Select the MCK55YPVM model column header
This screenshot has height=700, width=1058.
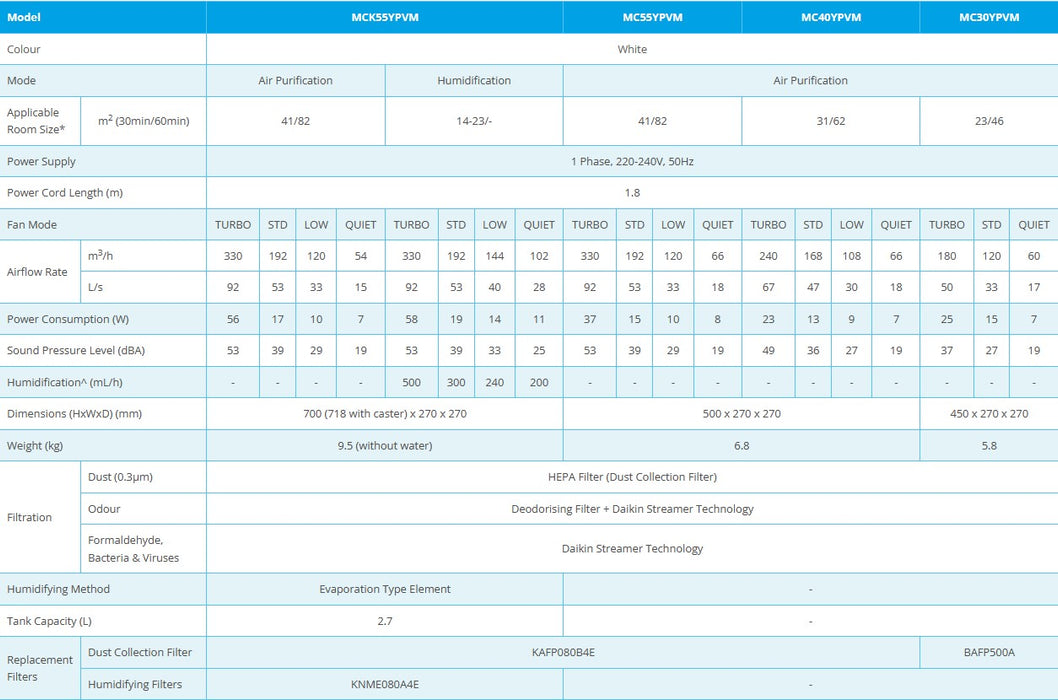(x=385, y=17)
